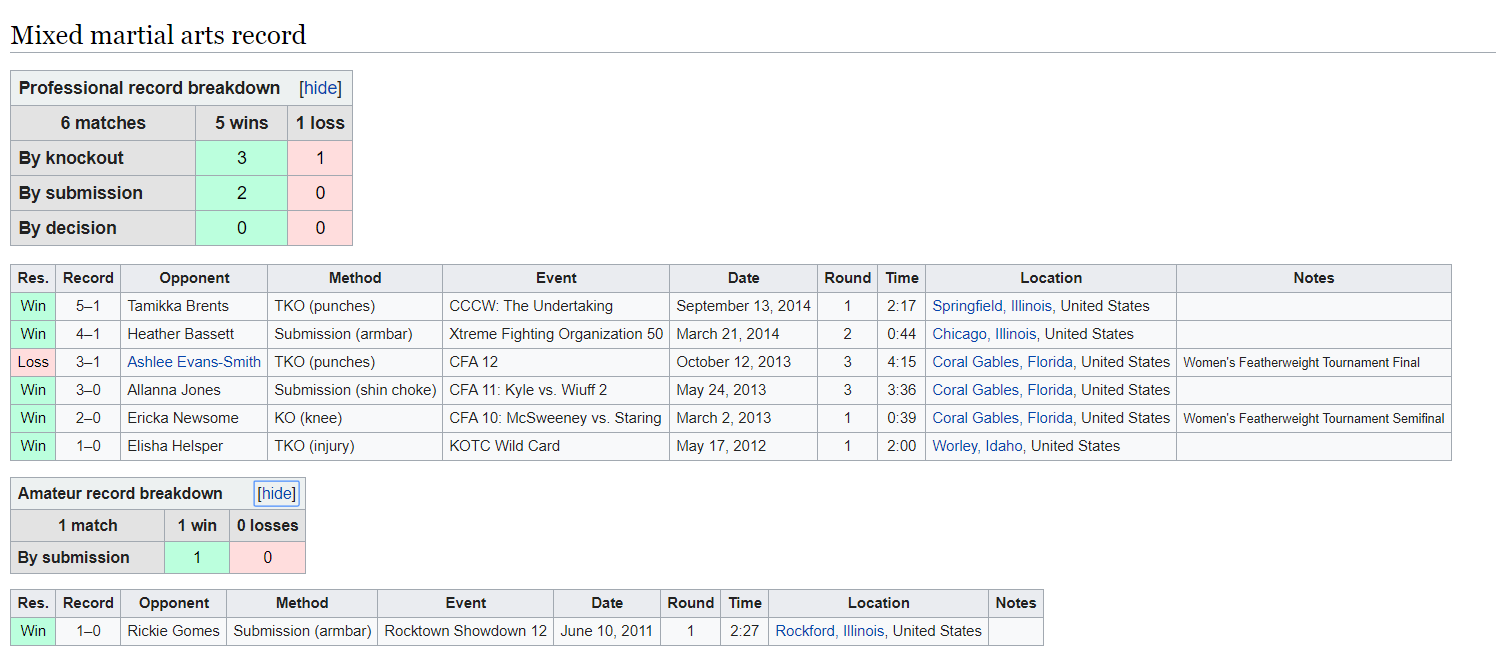Click the 'Loss' result cell
Screen dimensions: 1496x664
pos(33,362)
